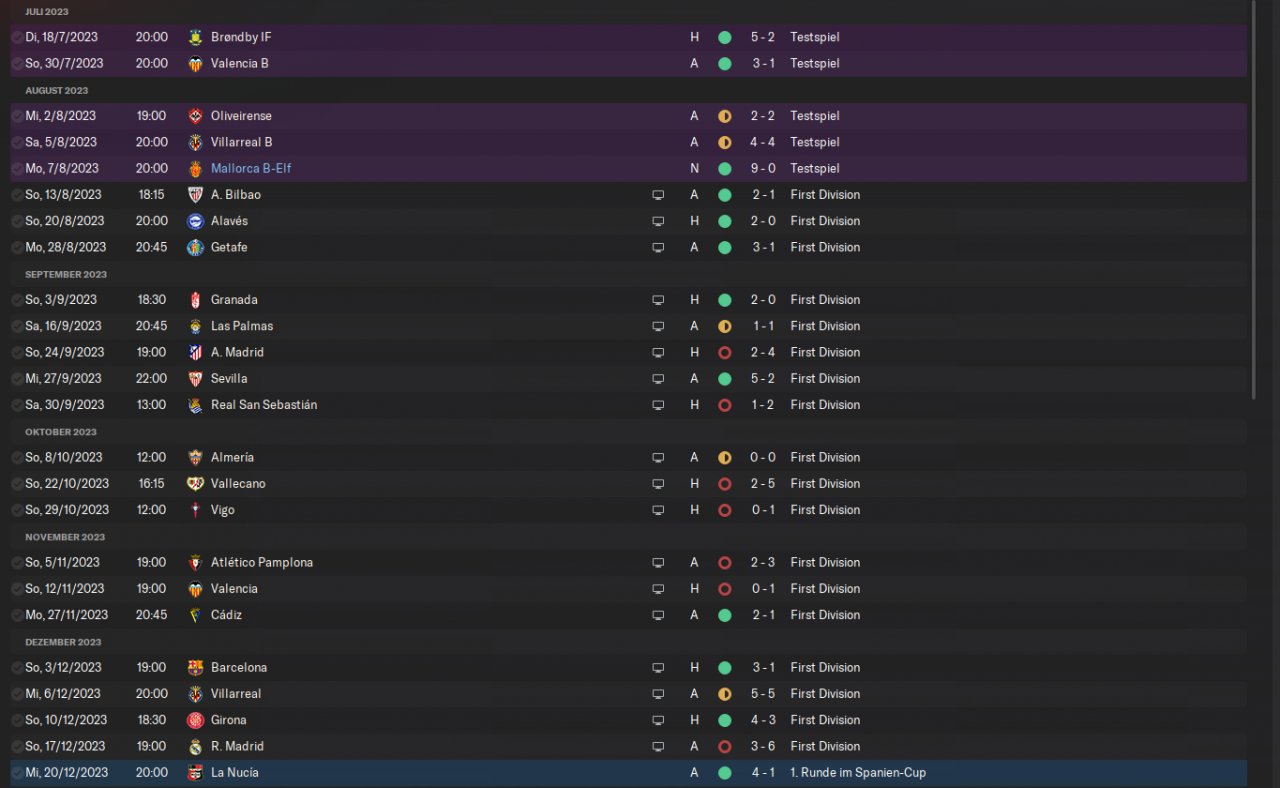Click the A. Madrid club crest

pyautogui.click(x=195, y=353)
